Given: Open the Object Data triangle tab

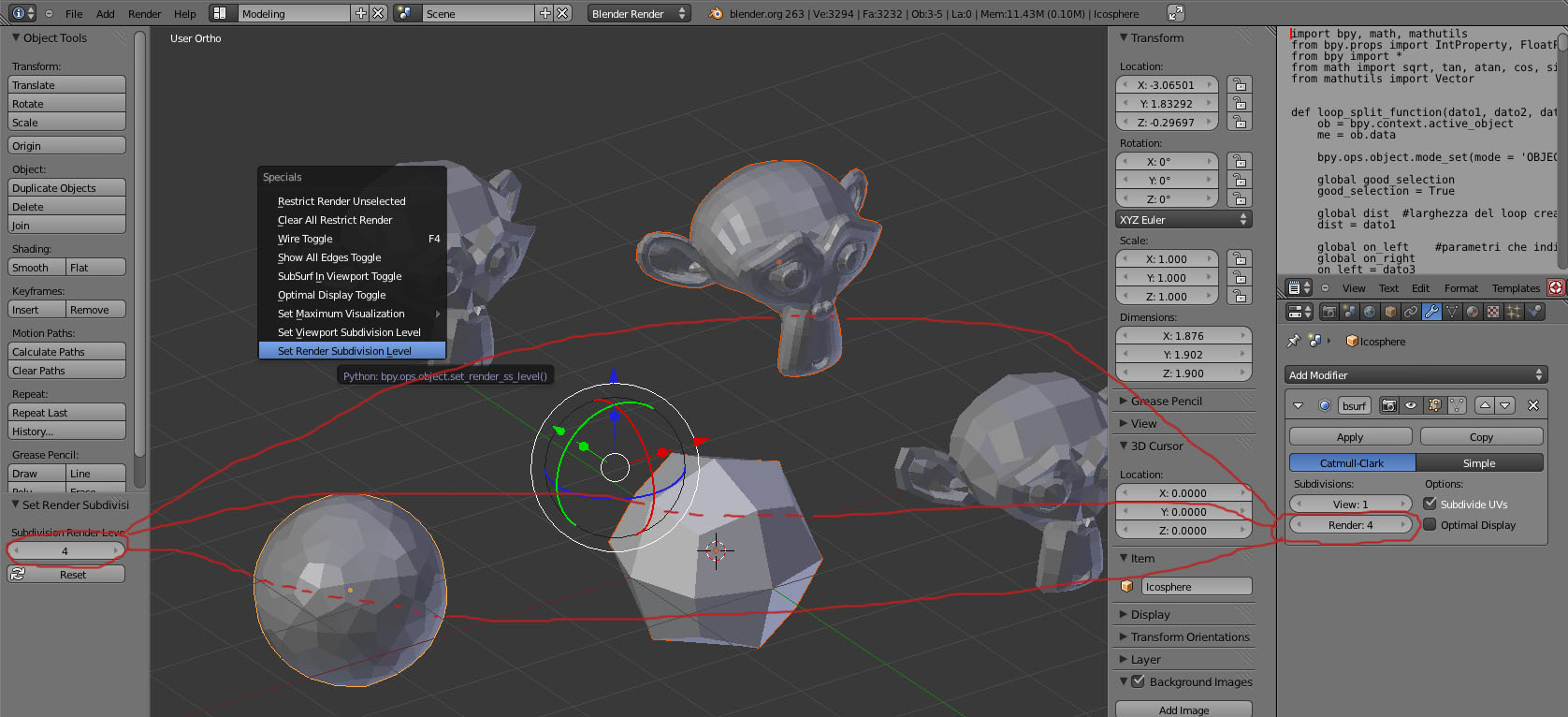Looking at the screenshot, I should click(x=1452, y=312).
